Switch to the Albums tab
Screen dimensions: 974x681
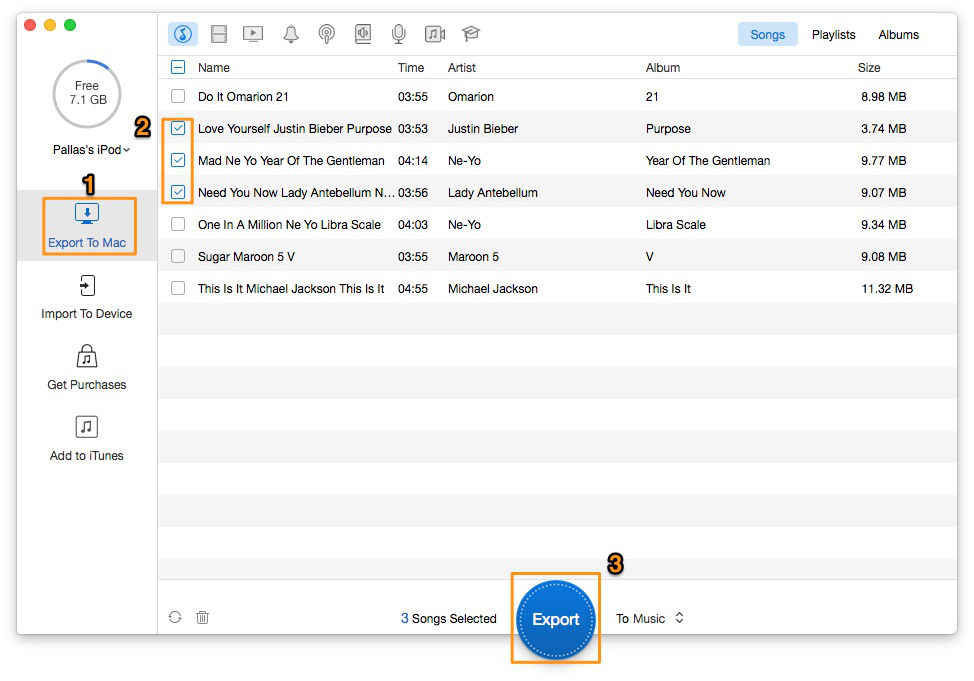pyautogui.click(x=898, y=35)
